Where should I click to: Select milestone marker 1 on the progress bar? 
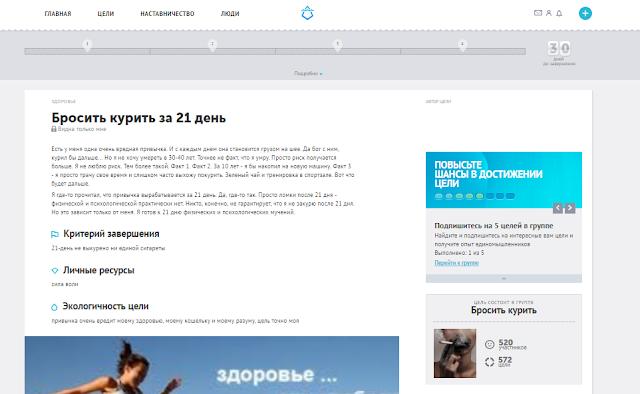(x=87, y=45)
